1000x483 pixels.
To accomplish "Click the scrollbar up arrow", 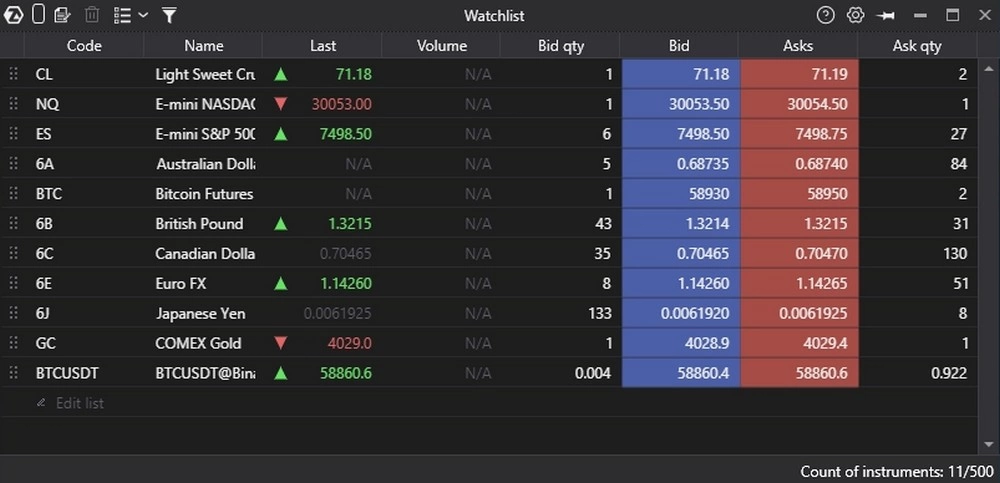I will (x=989, y=68).
